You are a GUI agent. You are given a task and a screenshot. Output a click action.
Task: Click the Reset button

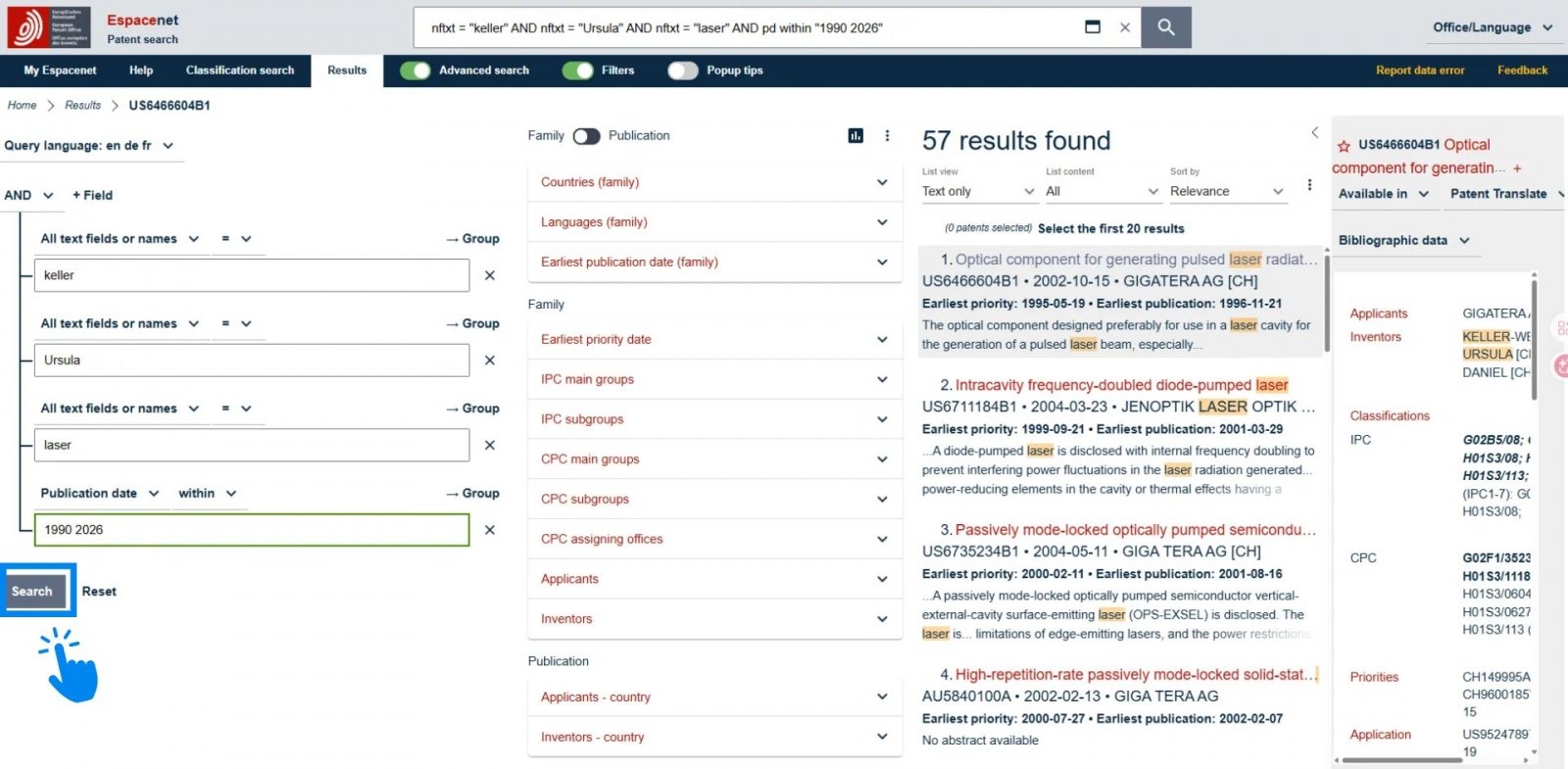[x=99, y=592]
